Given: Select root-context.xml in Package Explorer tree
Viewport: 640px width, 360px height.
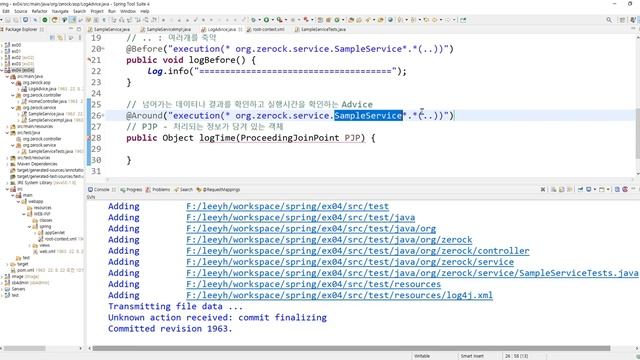Looking at the screenshot, I should [60, 239].
